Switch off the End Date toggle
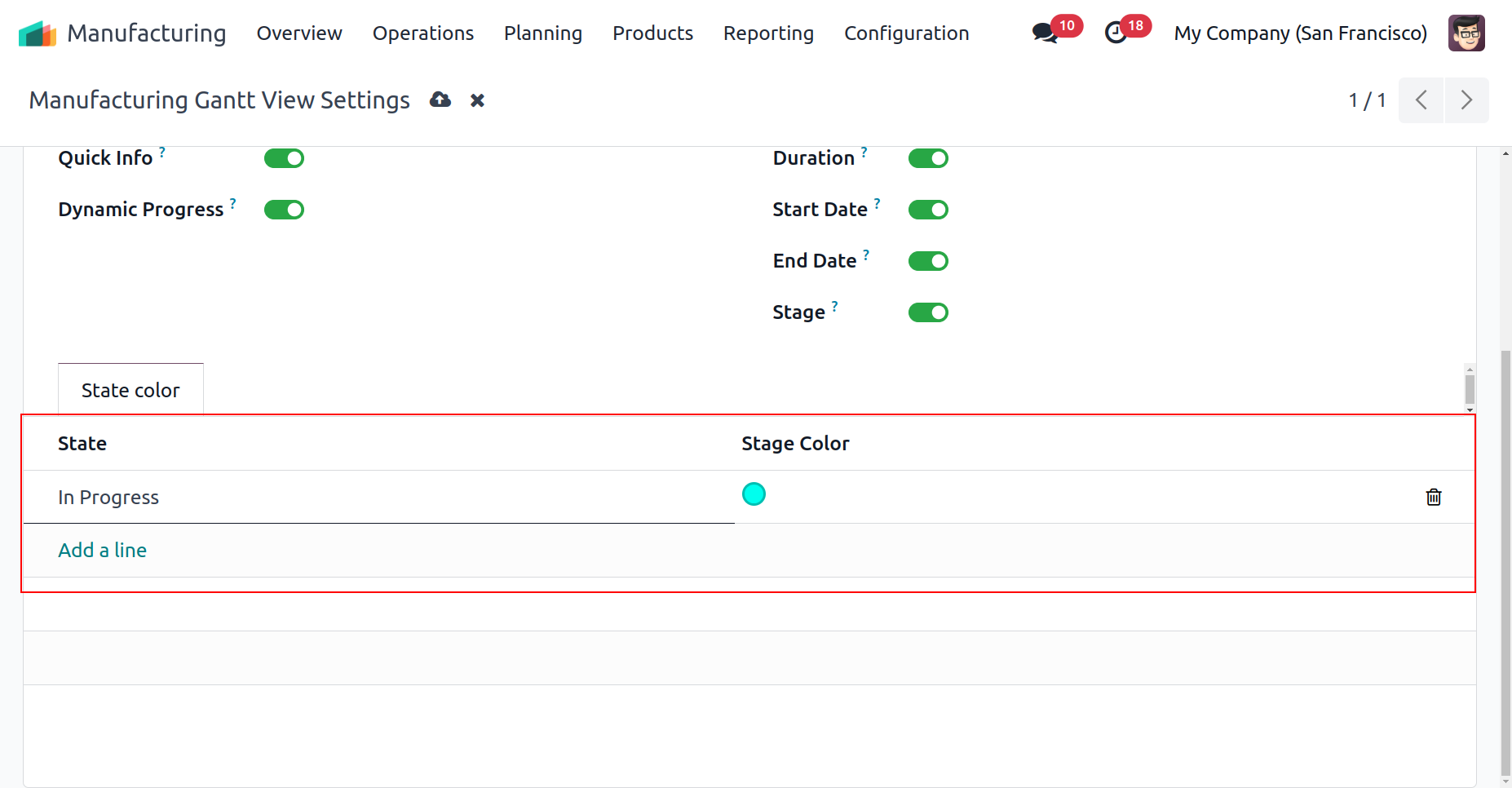Image resolution: width=1512 pixels, height=788 pixels. [928, 261]
